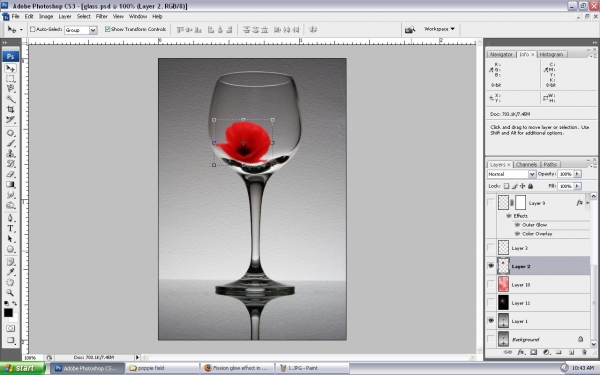The height and width of the screenshot is (375, 600).
Task: Show the Background layer visibility
Action: pyautogui.click(x=491, y=339)
